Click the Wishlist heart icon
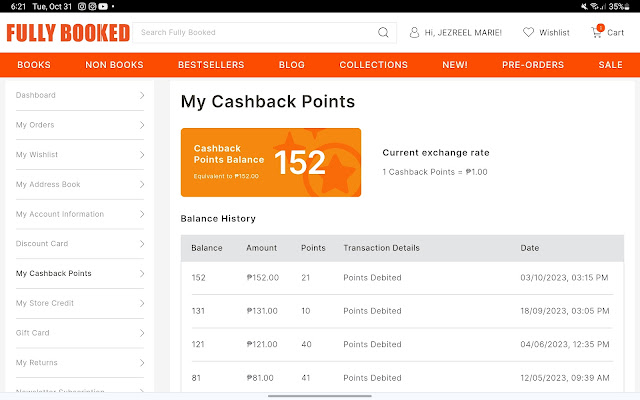The image size is (640, 400). pyautogui.click(x=528, y=32)
